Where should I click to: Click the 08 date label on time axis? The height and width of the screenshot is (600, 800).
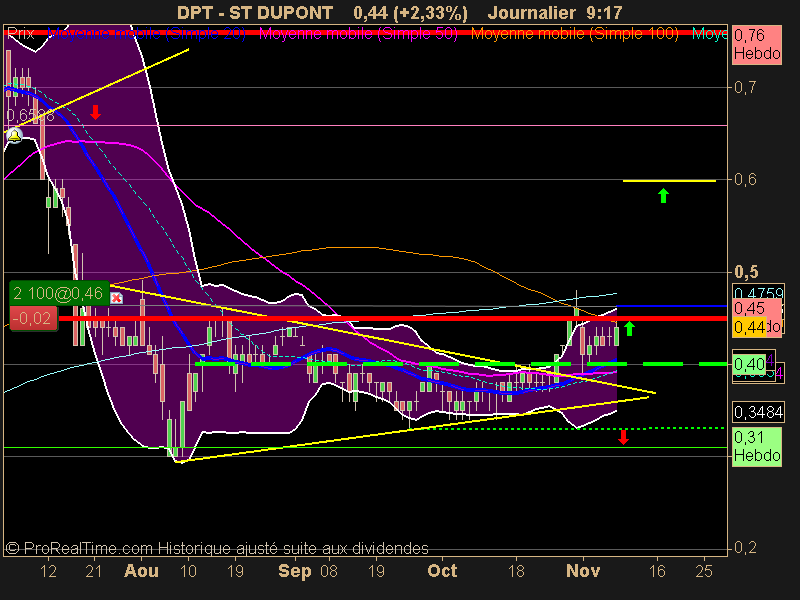tap(329, 570)
